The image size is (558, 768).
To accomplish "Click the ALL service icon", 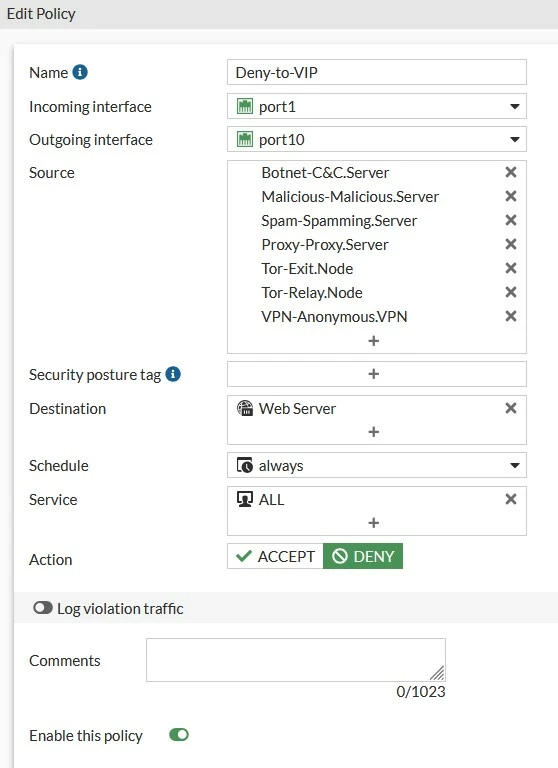I will click(x=244, y=499).
